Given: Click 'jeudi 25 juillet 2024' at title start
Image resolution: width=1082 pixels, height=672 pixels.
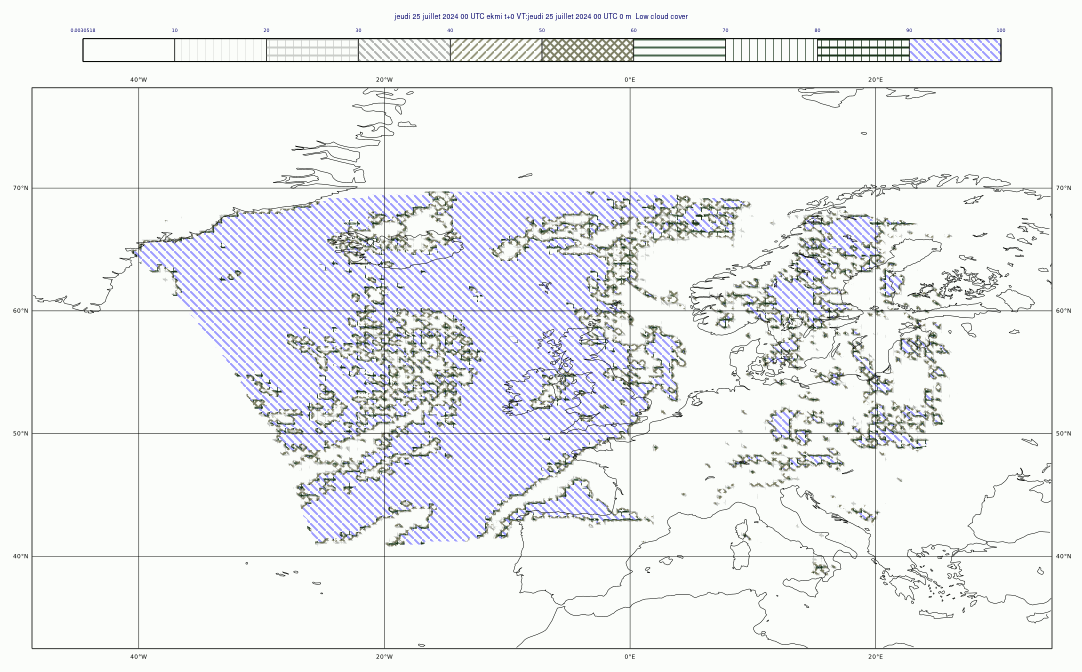Looking at the screenshot, I should (426, 17).
